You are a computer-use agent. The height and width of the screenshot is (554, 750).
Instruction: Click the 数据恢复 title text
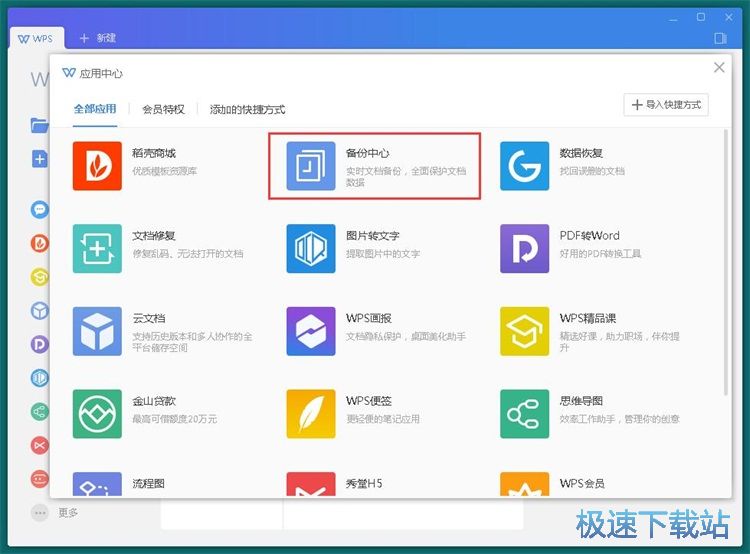[581, 153]
